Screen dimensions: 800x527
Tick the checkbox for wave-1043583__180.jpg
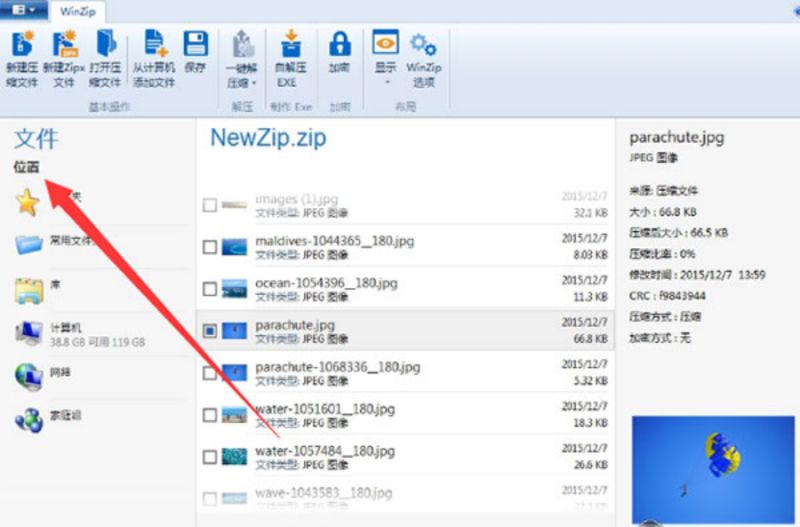tap(210, 498)
